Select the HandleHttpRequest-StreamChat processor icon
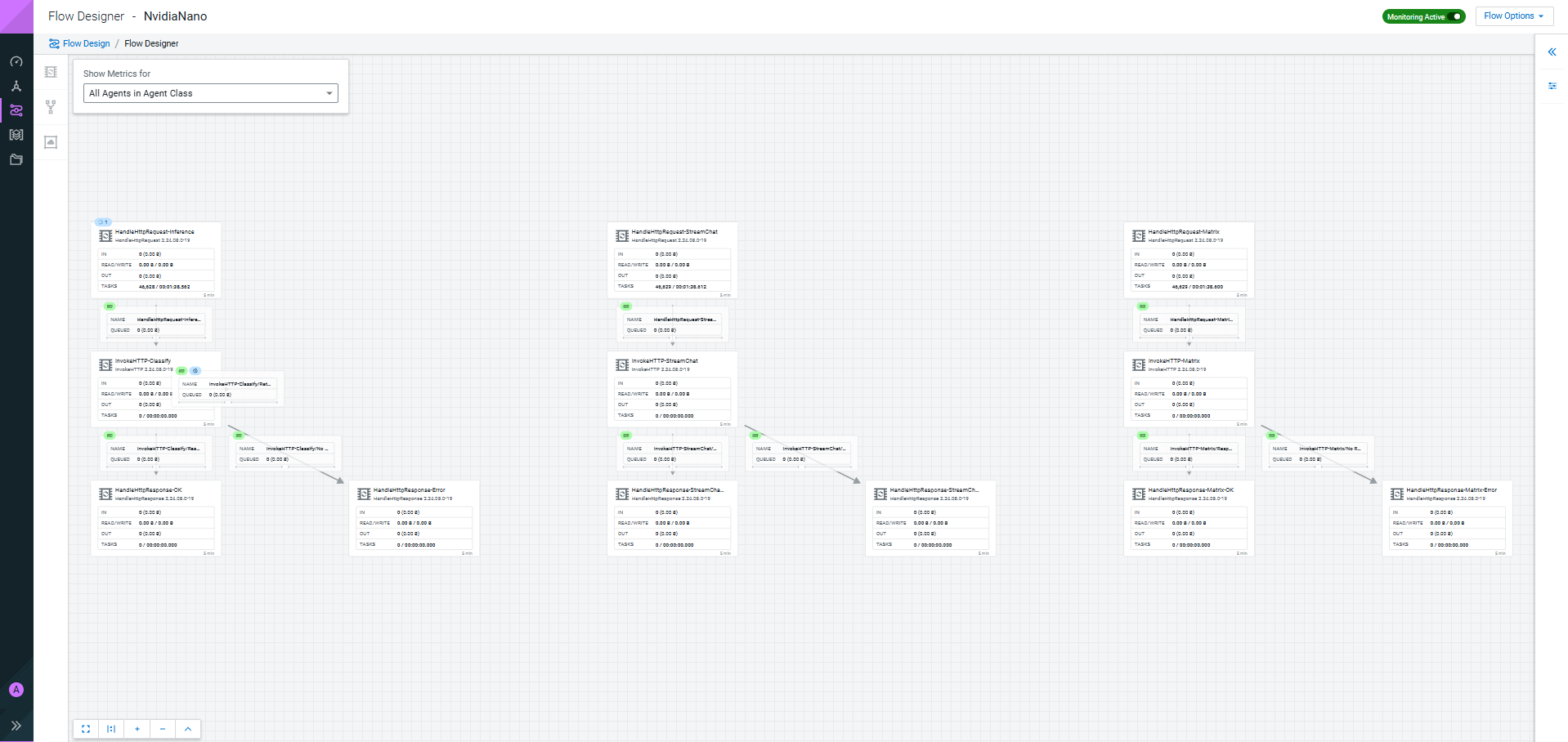1568x742 pixels. coord(622,236)
